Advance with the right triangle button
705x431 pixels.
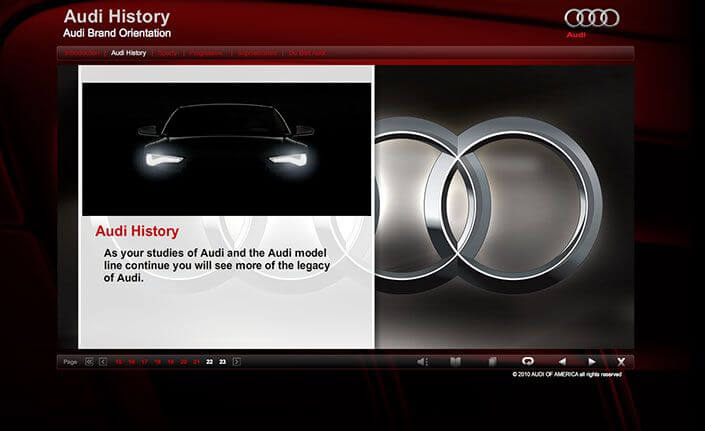pyautogui.click(x=592, y=361)
